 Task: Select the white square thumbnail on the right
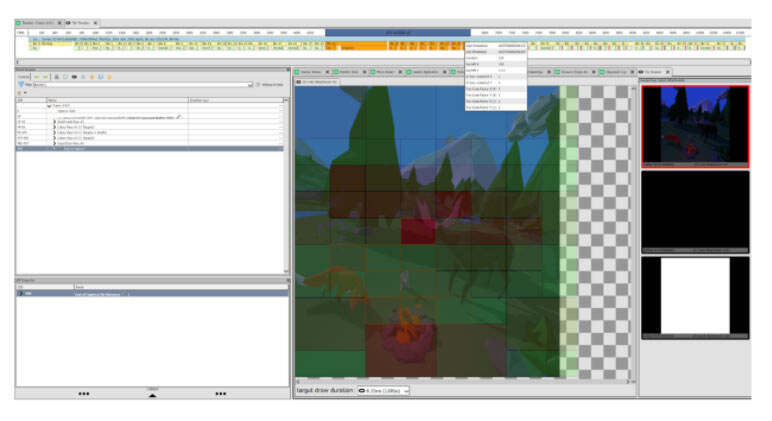pos(693,295)
